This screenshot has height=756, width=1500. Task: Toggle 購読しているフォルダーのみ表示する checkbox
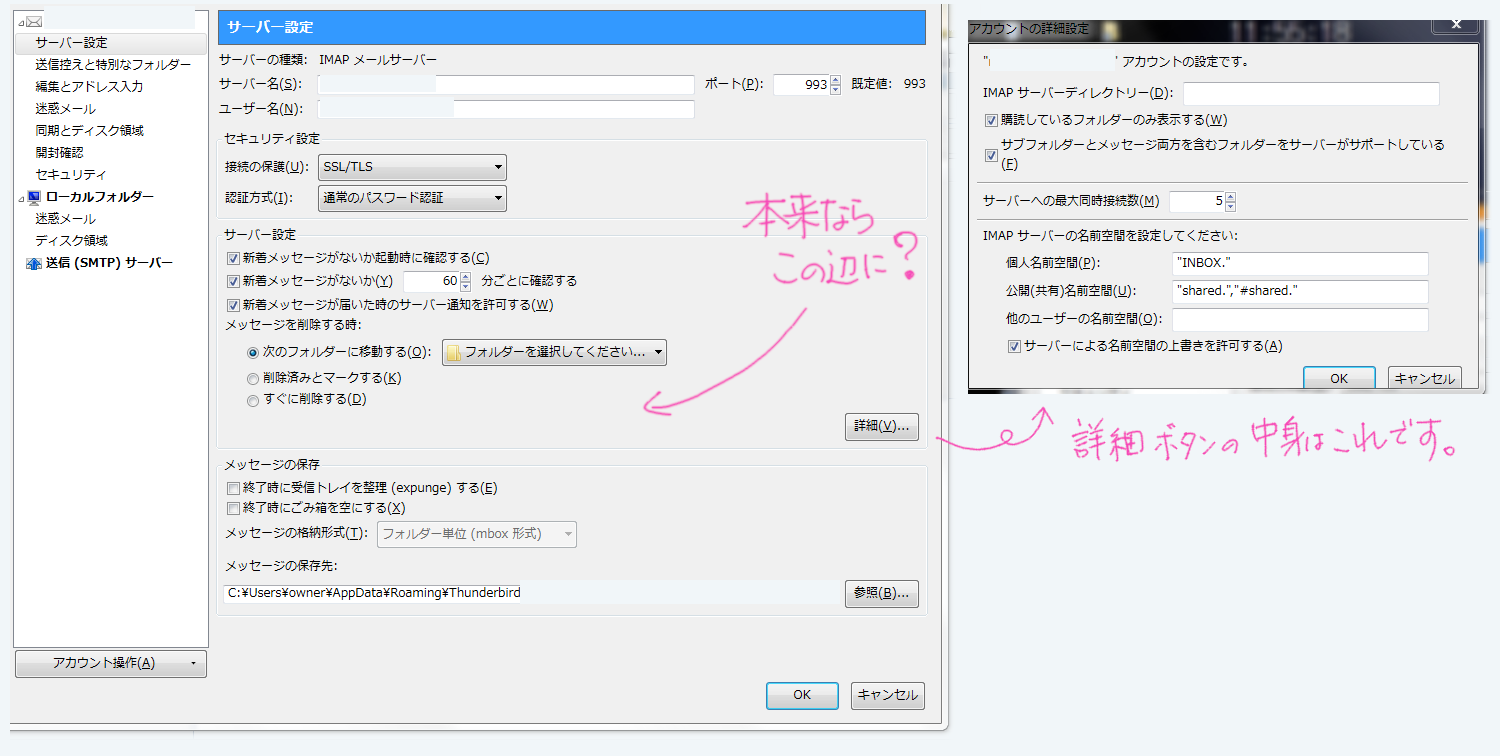pos(991,120)
